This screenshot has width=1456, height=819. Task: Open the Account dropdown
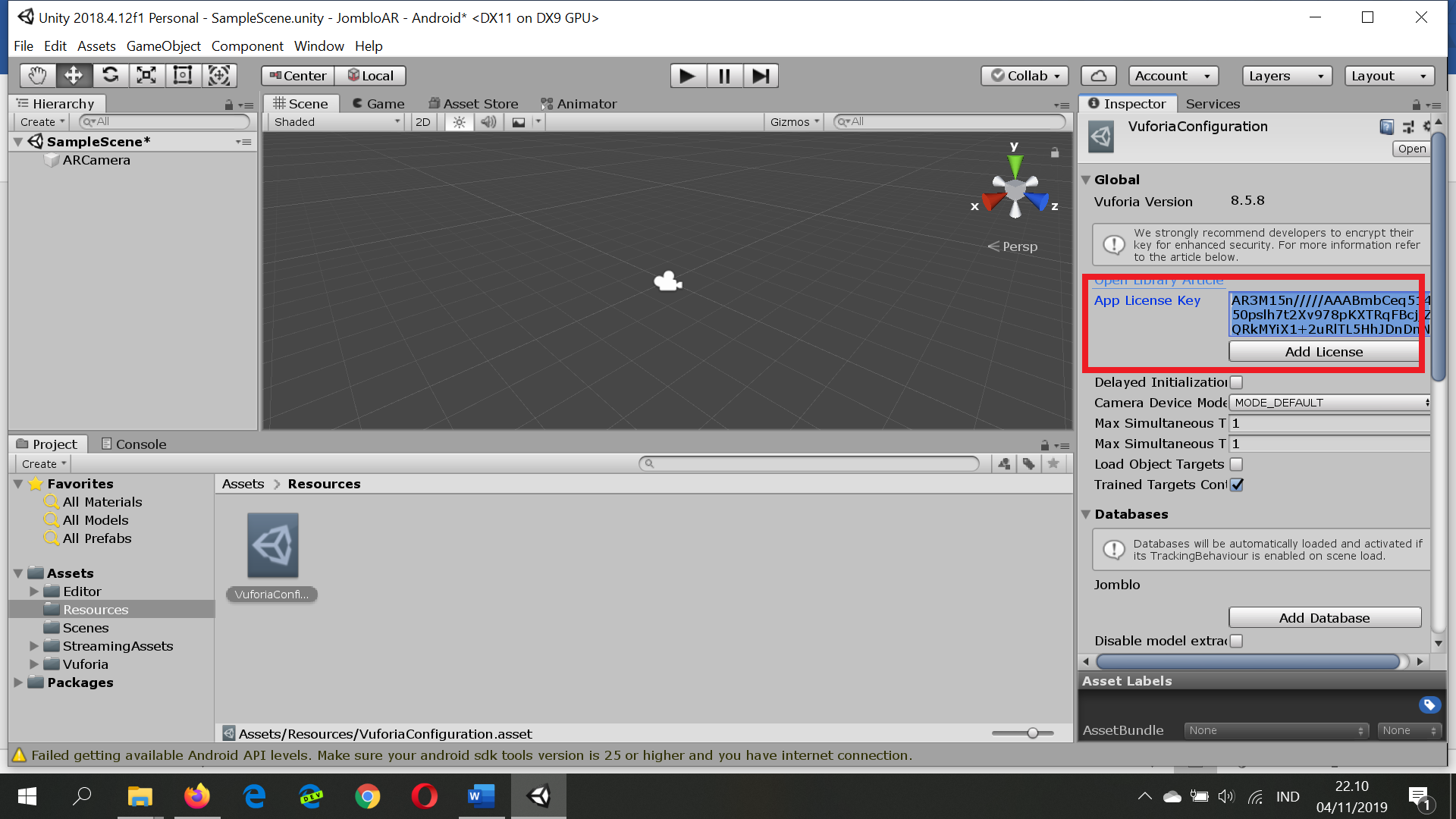tap(1173, 76)
